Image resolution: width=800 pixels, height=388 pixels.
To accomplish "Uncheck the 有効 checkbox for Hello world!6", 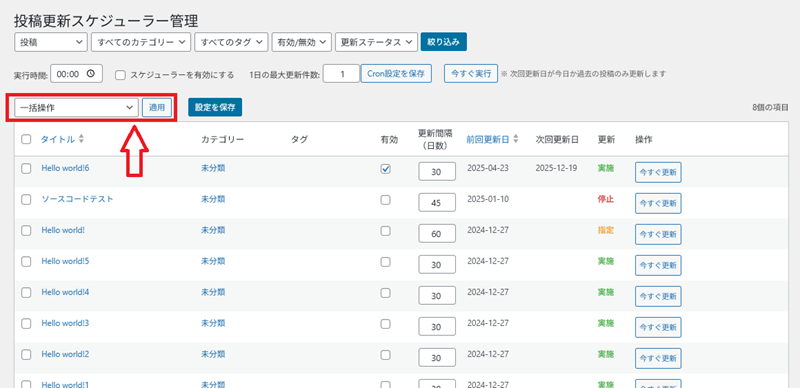I will (386, 169).
